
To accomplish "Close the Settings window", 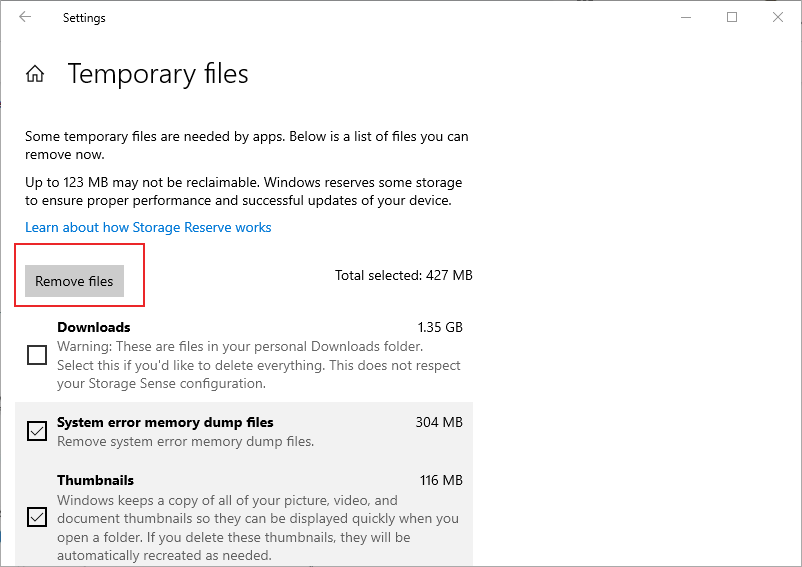I will coord(778,17).
